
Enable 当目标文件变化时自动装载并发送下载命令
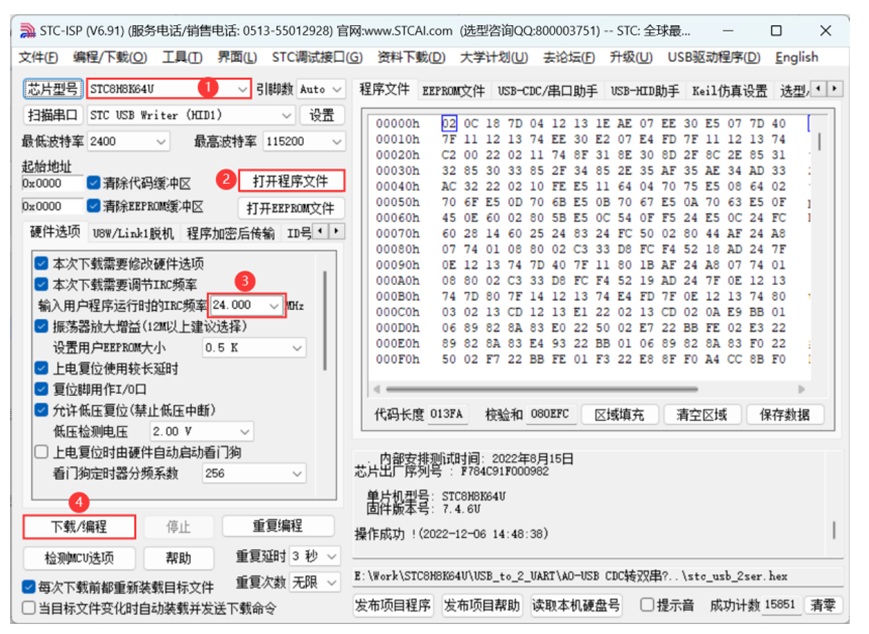(28, 608)
